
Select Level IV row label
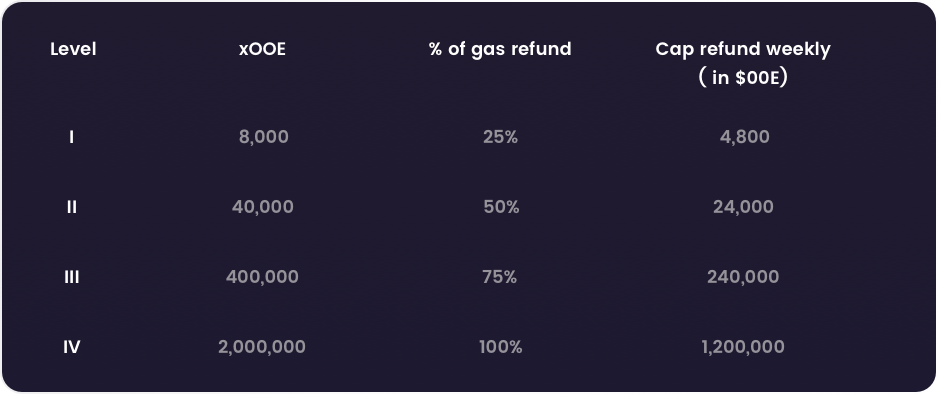tap(72, 347)
